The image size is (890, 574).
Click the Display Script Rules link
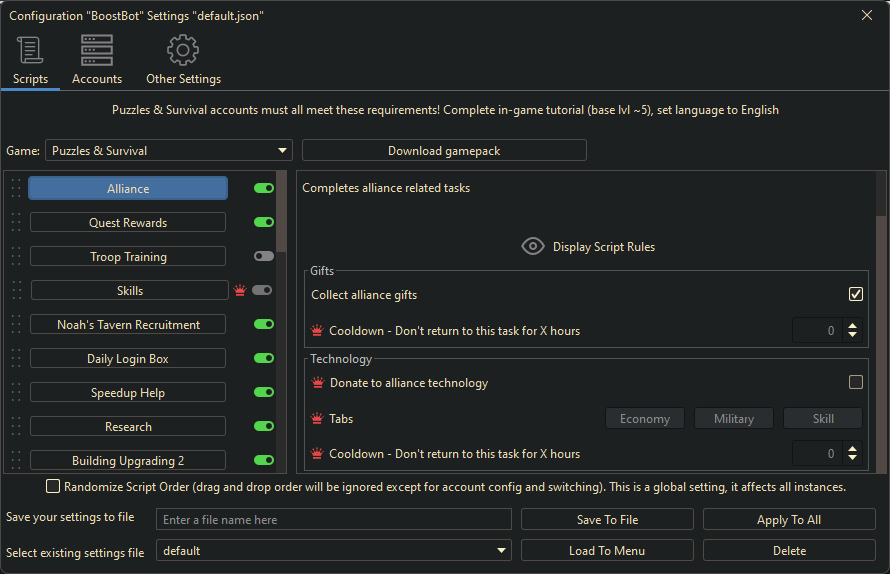pyautogui.click(x=604, y=246)
